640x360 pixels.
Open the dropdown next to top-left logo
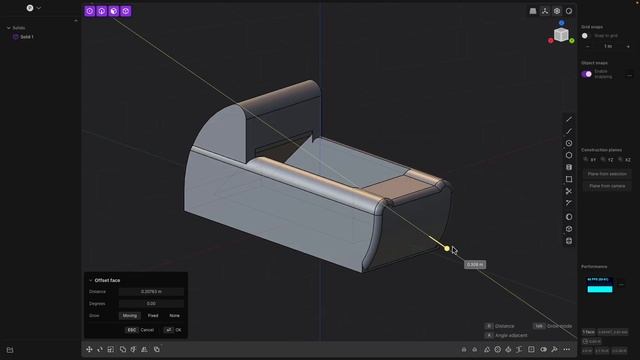(39, 8)
